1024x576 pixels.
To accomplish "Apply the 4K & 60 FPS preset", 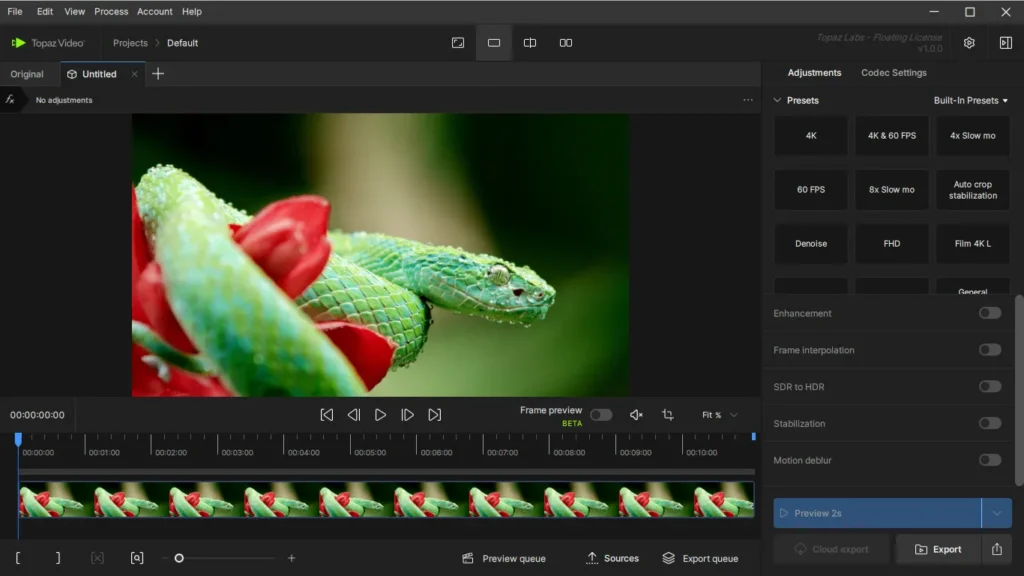I will 891,136.
